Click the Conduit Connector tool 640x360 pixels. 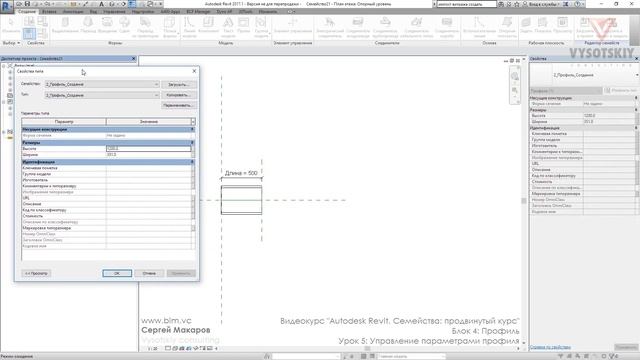447,27
